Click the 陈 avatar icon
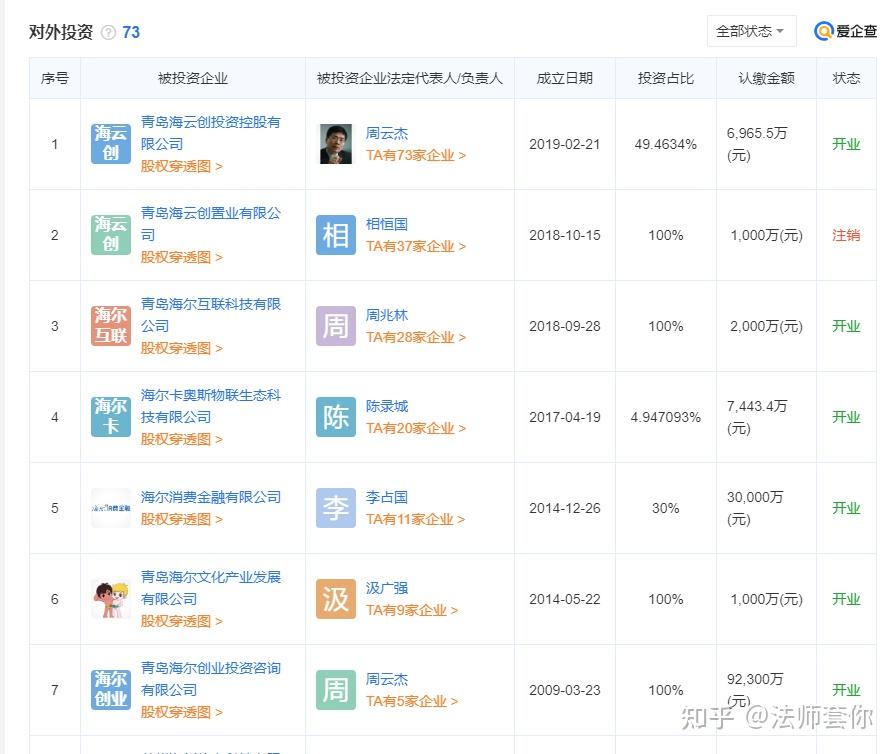 click(x=336, y=417)
